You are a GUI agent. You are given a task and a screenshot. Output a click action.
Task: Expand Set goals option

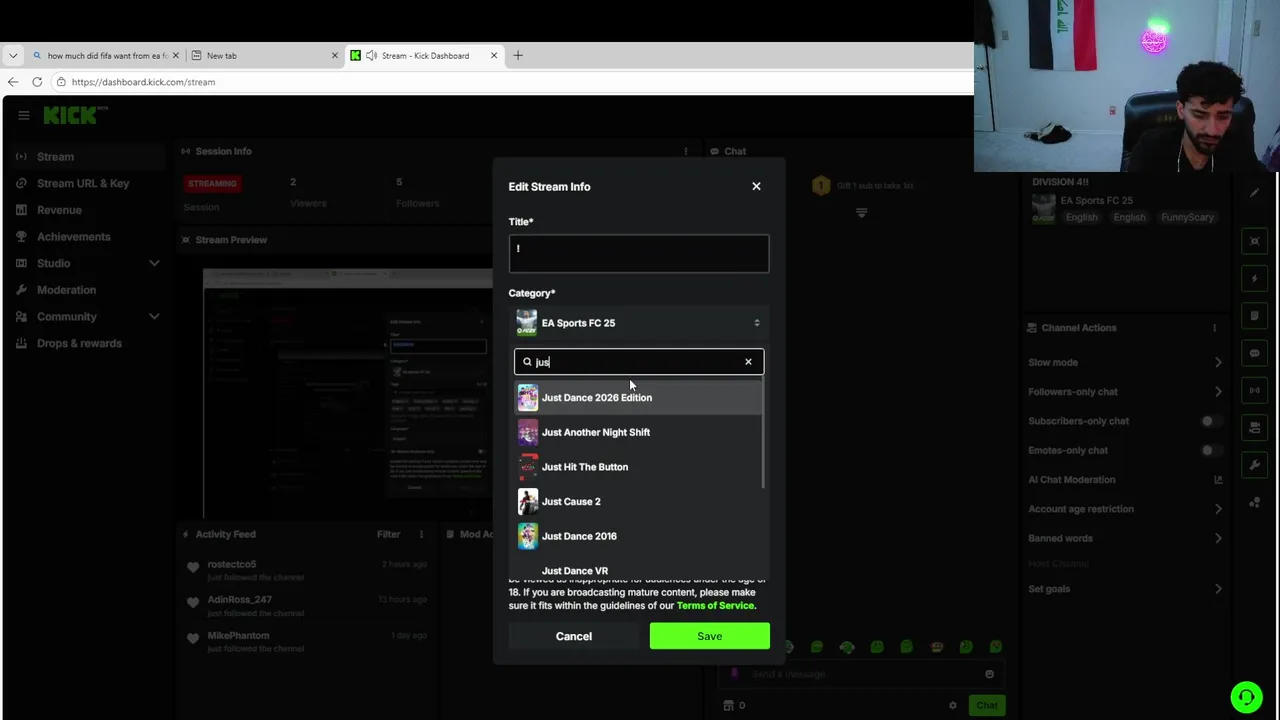[x=1217, y=589]
